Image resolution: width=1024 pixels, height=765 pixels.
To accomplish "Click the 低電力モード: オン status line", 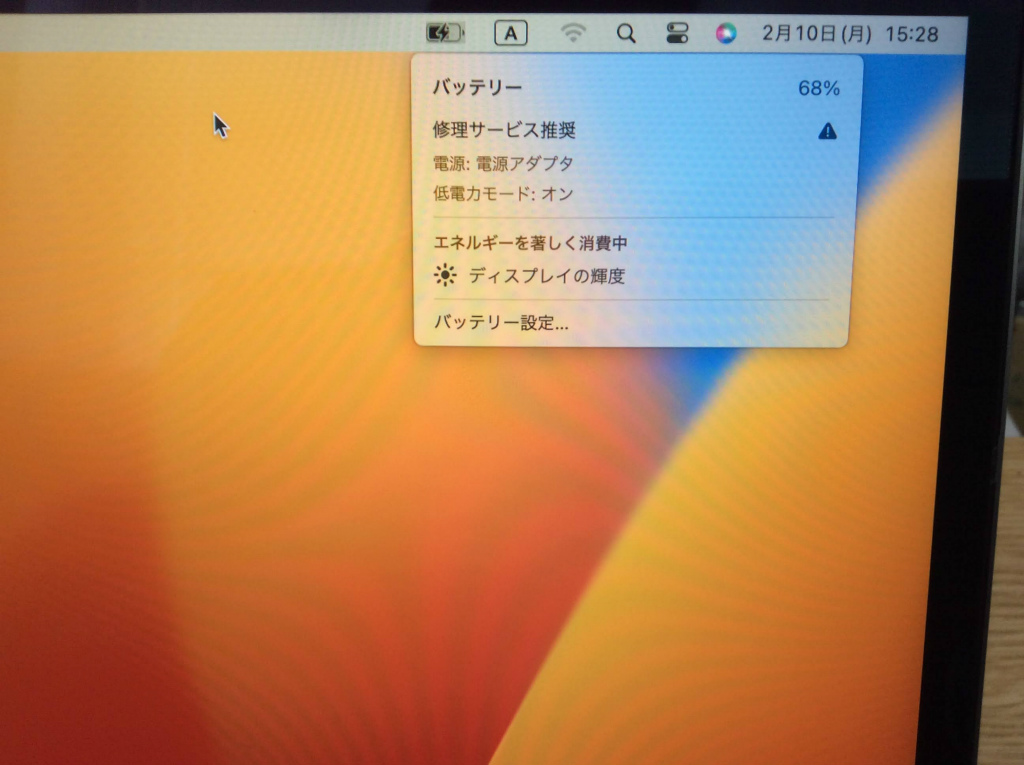I will [503, 193].
